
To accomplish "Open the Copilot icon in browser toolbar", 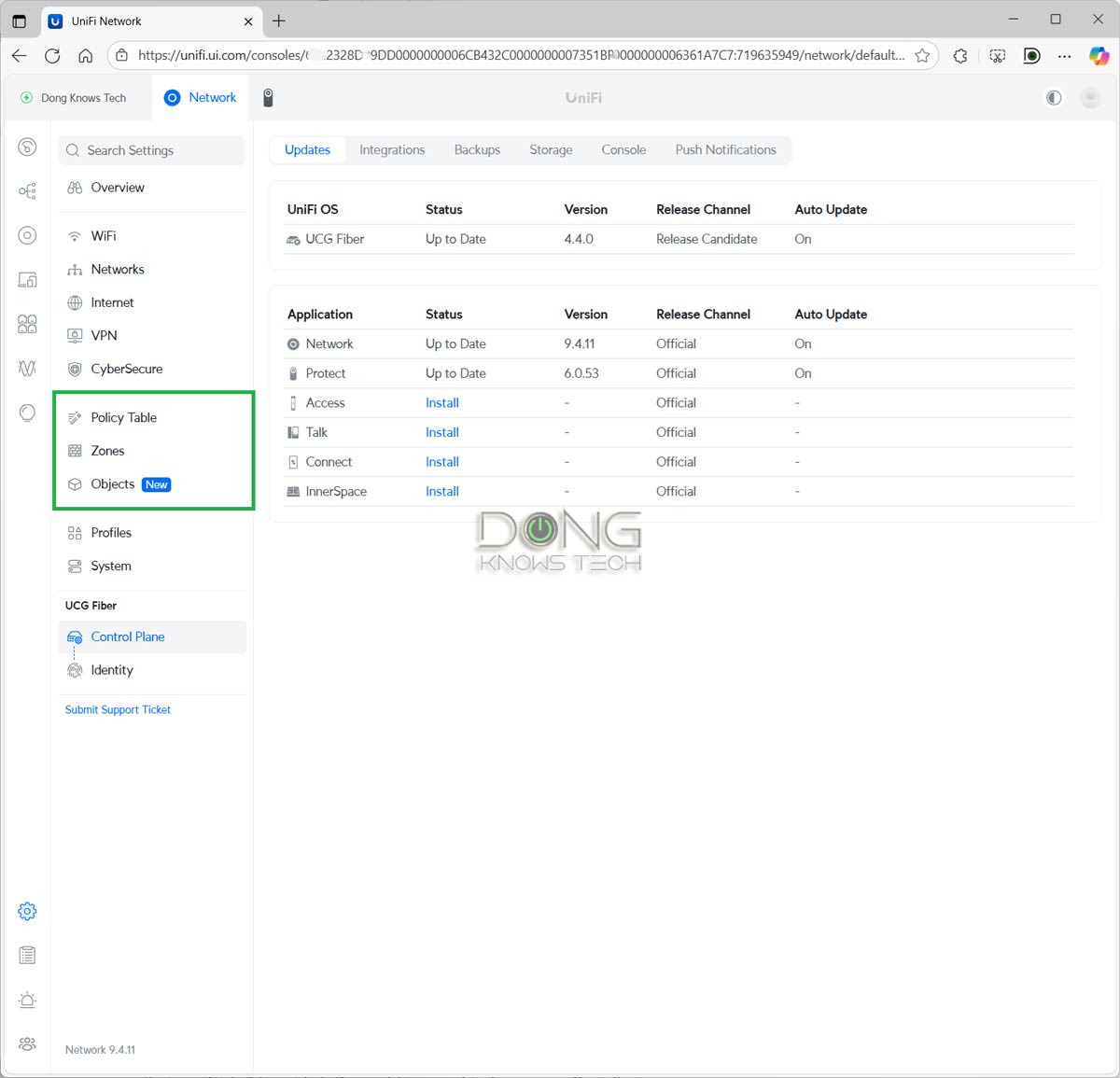I will [x=1099, y=56].
